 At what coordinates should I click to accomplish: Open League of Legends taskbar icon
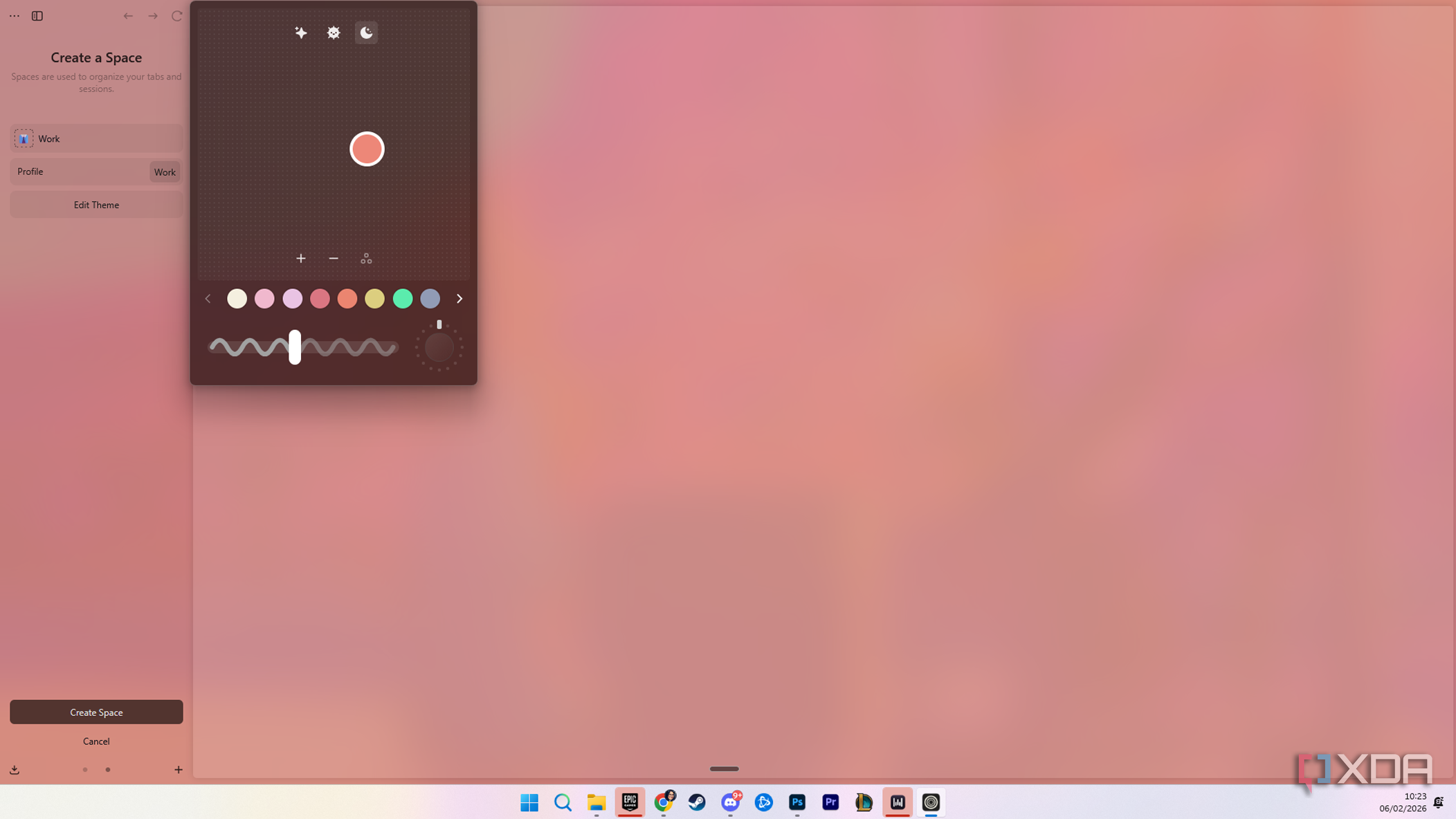(864, 802)
